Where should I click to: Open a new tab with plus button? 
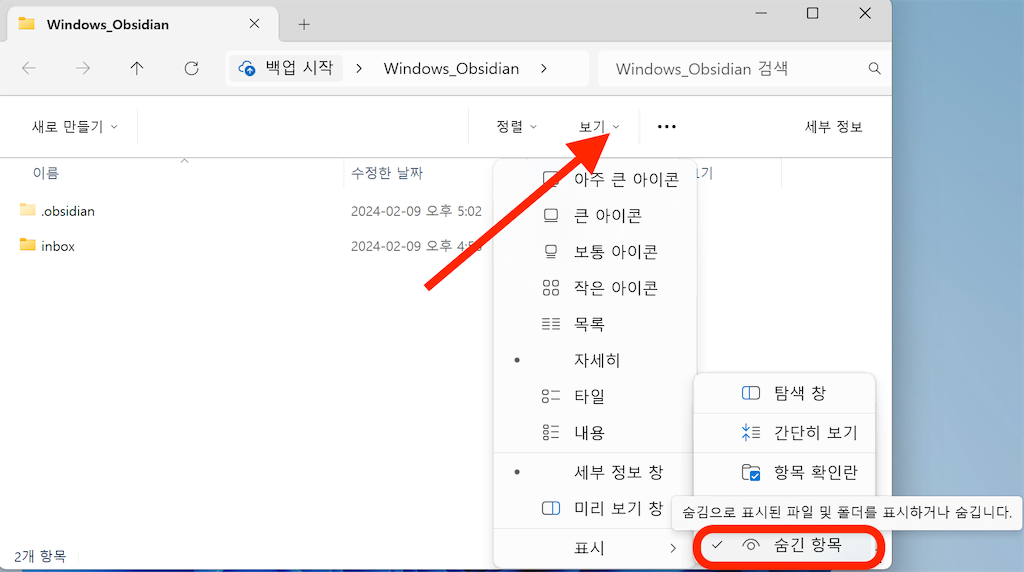[304, 24]
